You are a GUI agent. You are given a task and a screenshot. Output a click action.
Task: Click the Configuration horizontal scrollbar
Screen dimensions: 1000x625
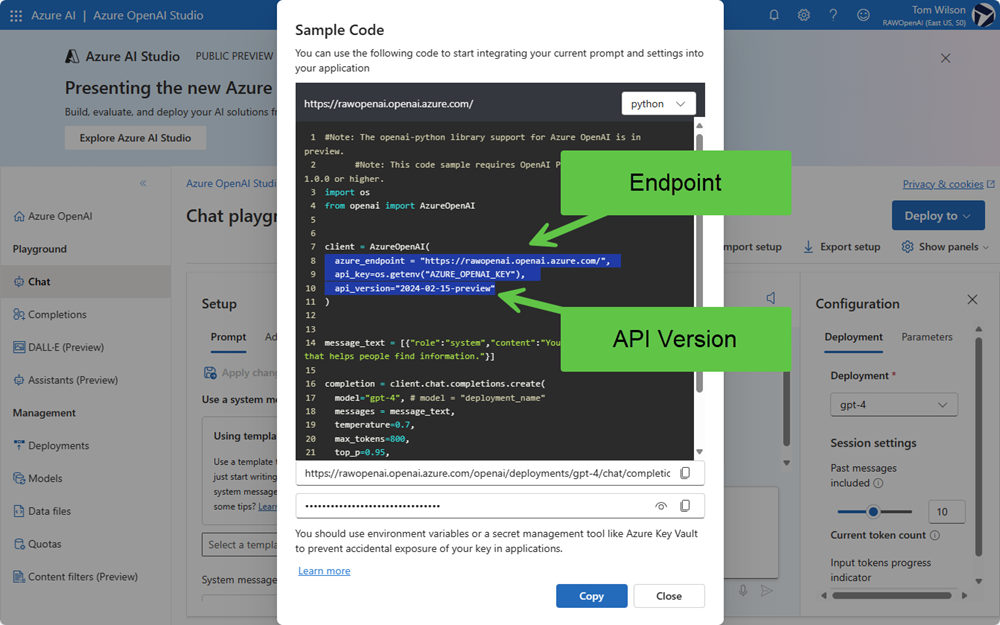[892, 596]
